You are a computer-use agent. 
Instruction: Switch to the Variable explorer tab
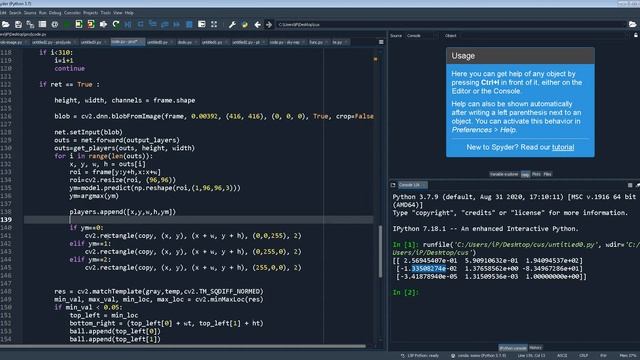(504, 174)
